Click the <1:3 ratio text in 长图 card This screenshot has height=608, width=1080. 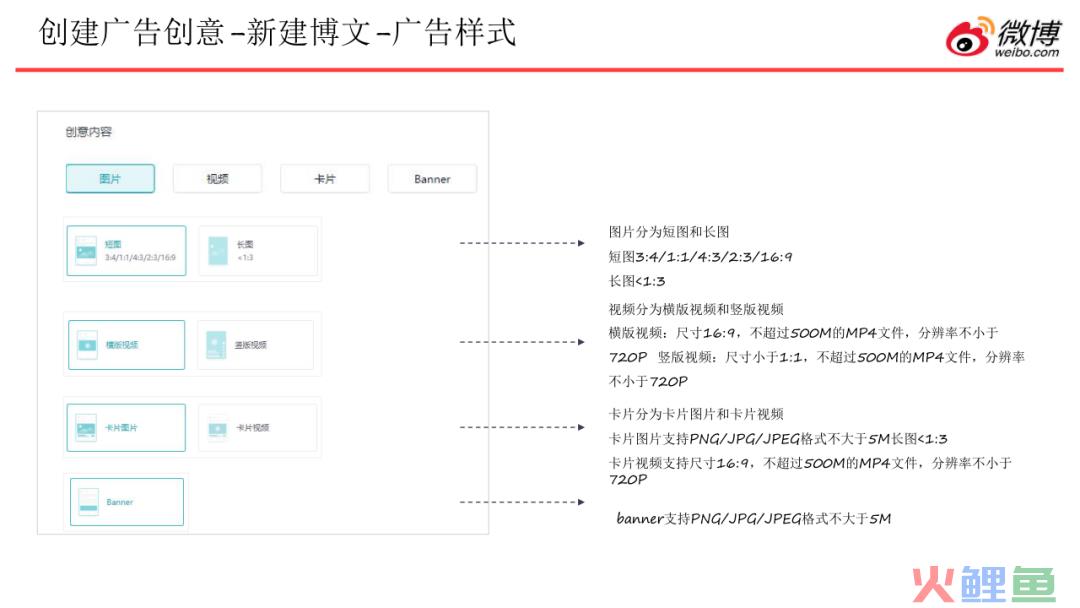click(x=245, y=258)
